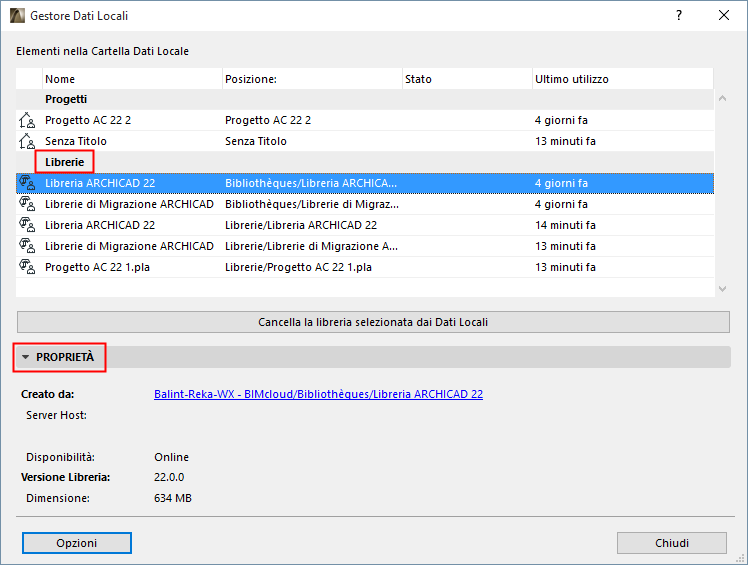Click position Librerie/Progetto AC 22 1.pla

pyautogui.click(x=298, y=267)
